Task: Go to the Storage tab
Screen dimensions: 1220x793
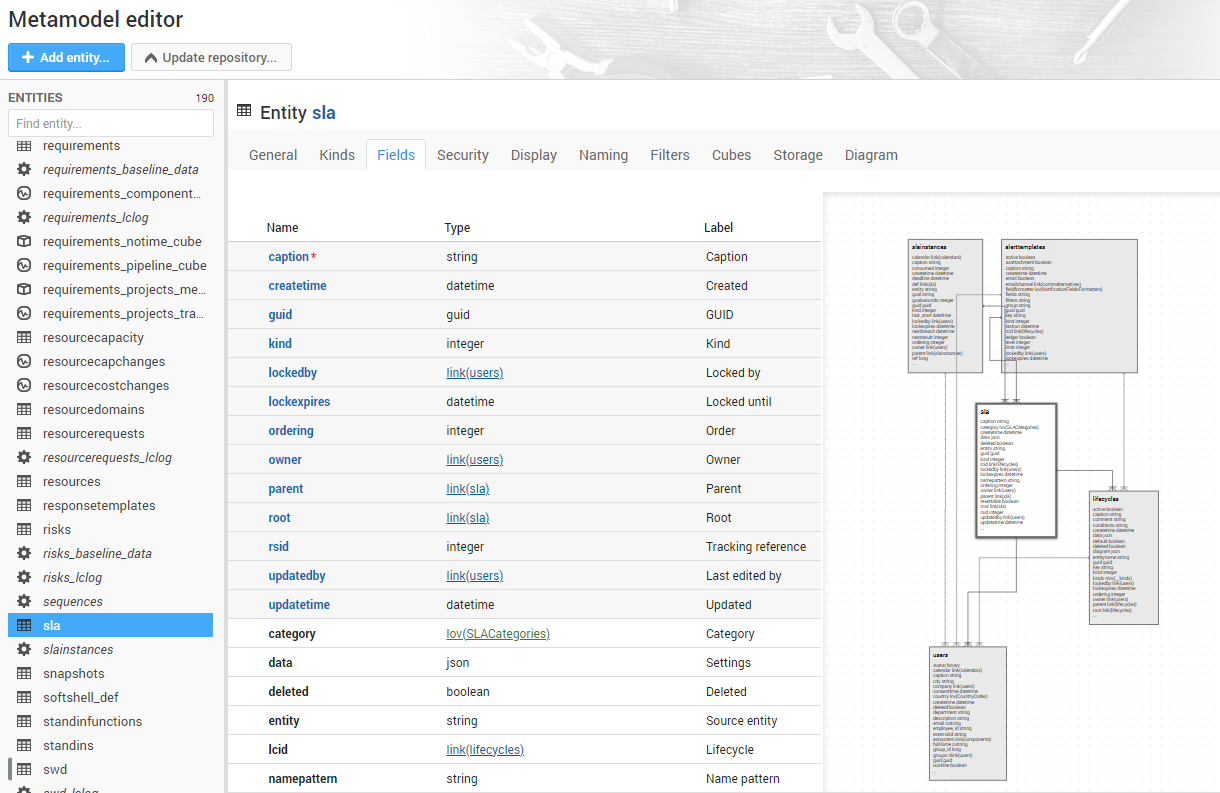Action: tap(798, 155)
